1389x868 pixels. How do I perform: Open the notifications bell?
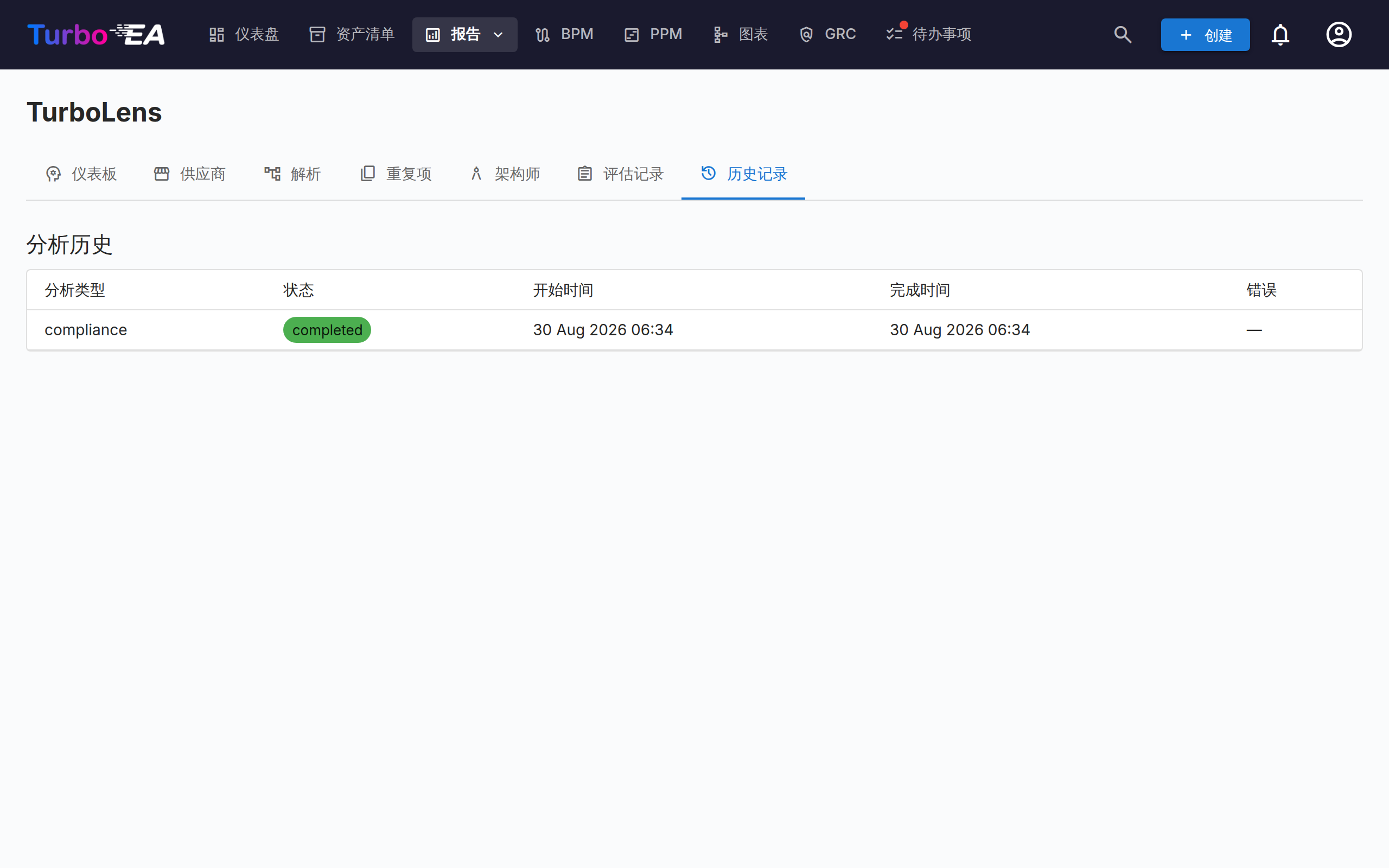click(1280, 34)
